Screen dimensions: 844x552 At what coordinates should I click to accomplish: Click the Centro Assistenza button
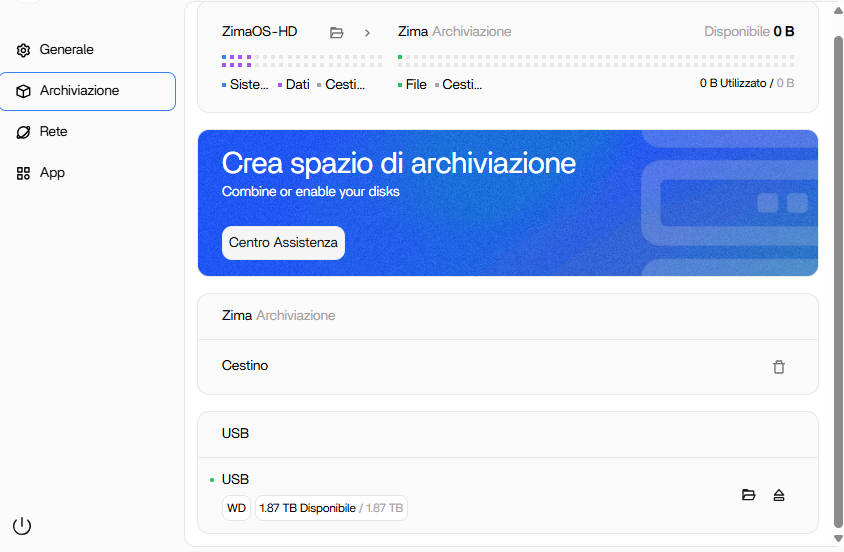(x=283, y=243)
